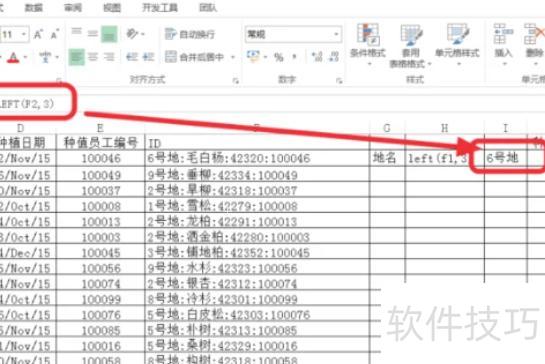Open the 对齐方式 dialog launcher
Screen dimensions: 545x364
[236, 81]
